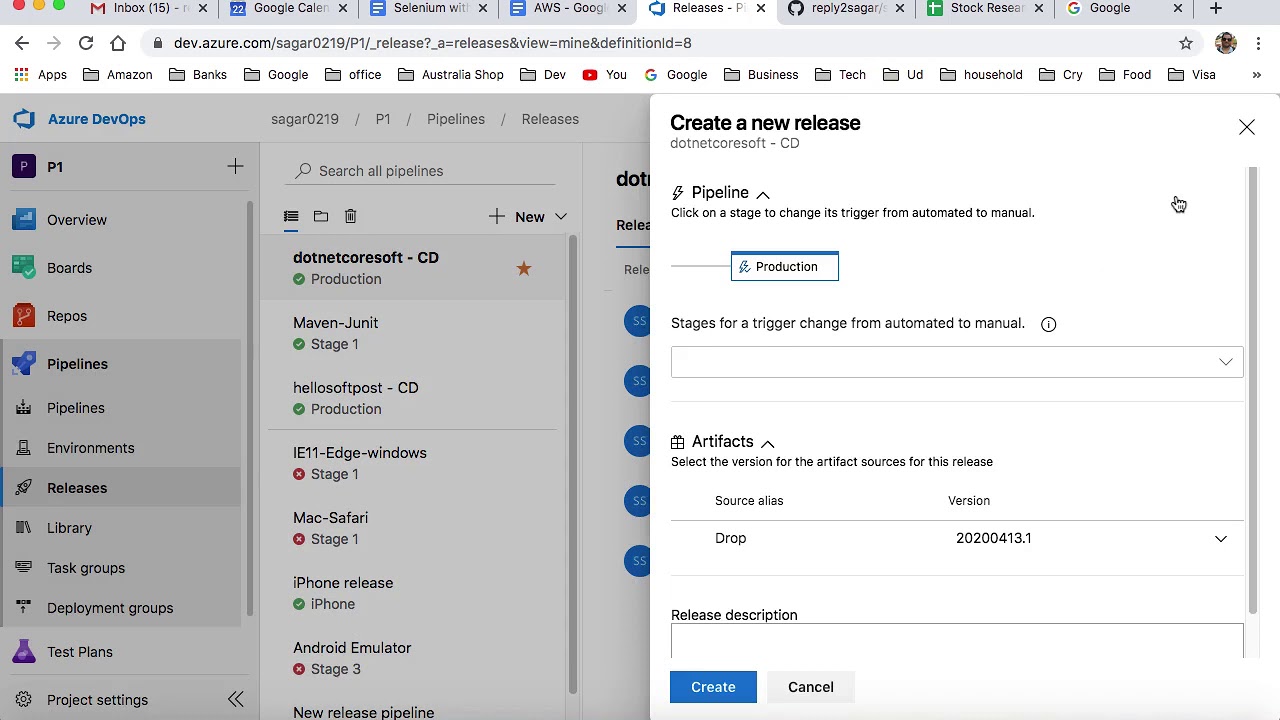Reload the browser page
The width and height of the screenshot is (1280, 720).
(x=86, y=43)
